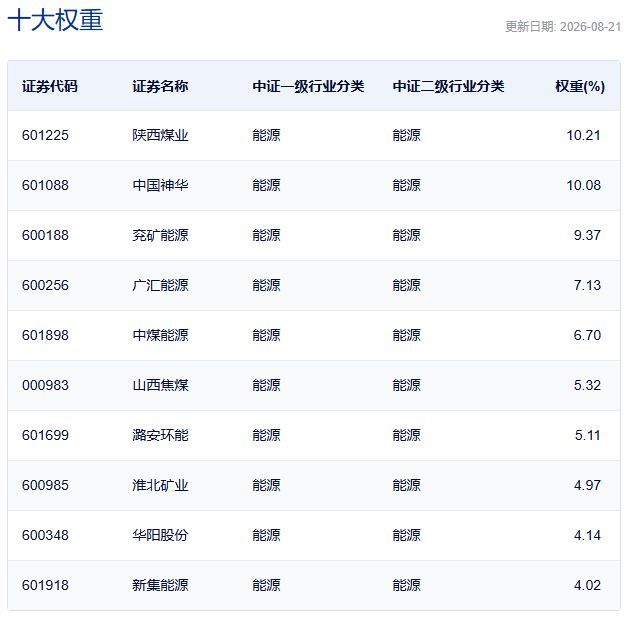This screenshot has width=628, height=619.
Task: Click weight value 10.08
Action: (x=584, y=185)
